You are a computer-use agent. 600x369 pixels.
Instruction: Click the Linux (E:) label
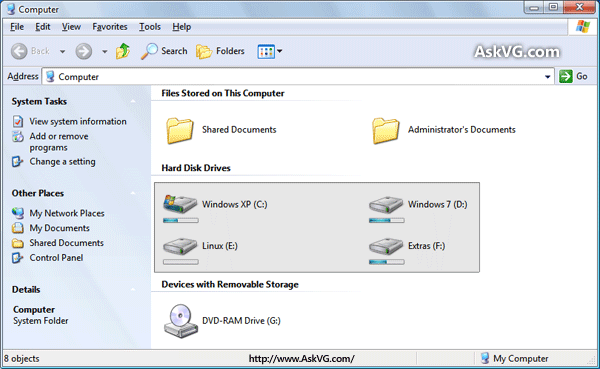(x=220, y=246)
